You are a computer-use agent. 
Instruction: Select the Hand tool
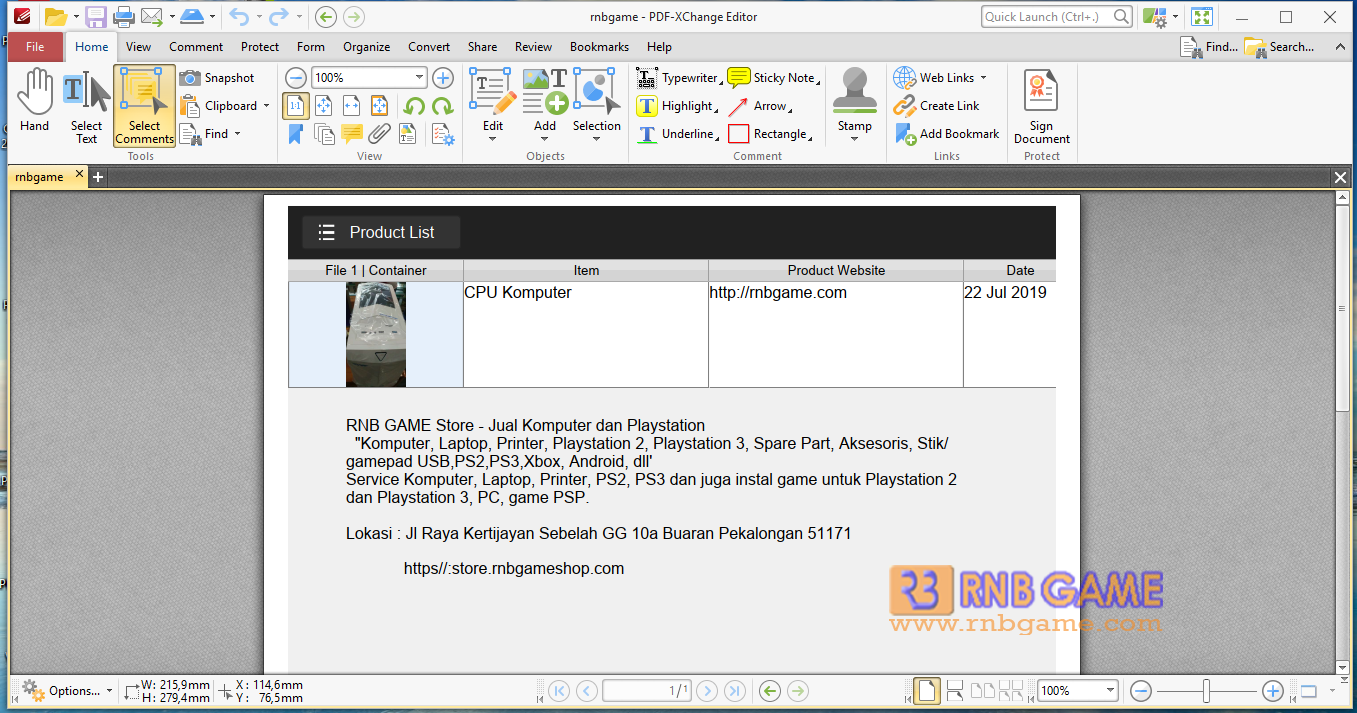tap(34, 100)
